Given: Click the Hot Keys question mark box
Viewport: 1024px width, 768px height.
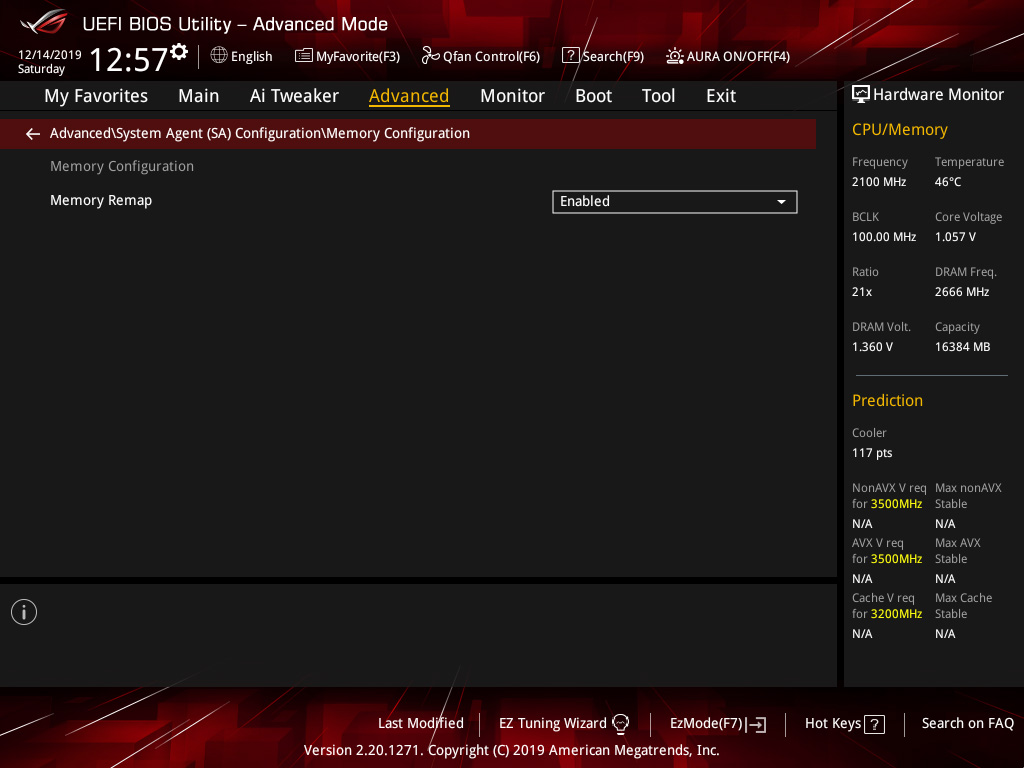Looking at the screenshot, I should (874, 724).
